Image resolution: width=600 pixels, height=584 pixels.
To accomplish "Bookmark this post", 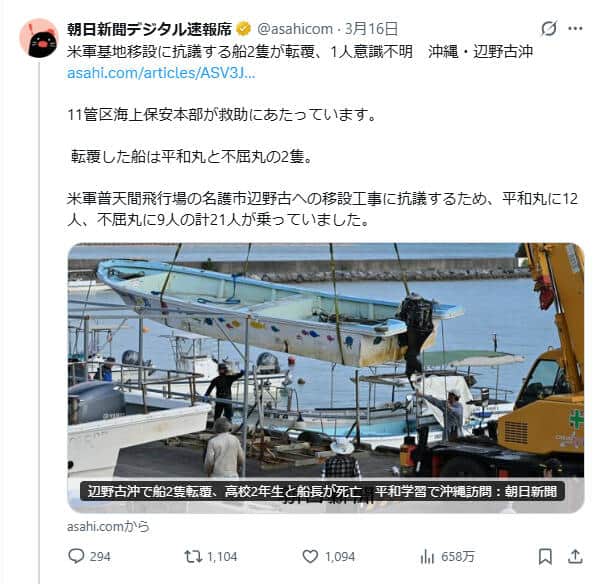I will click(x=545, y=556).
